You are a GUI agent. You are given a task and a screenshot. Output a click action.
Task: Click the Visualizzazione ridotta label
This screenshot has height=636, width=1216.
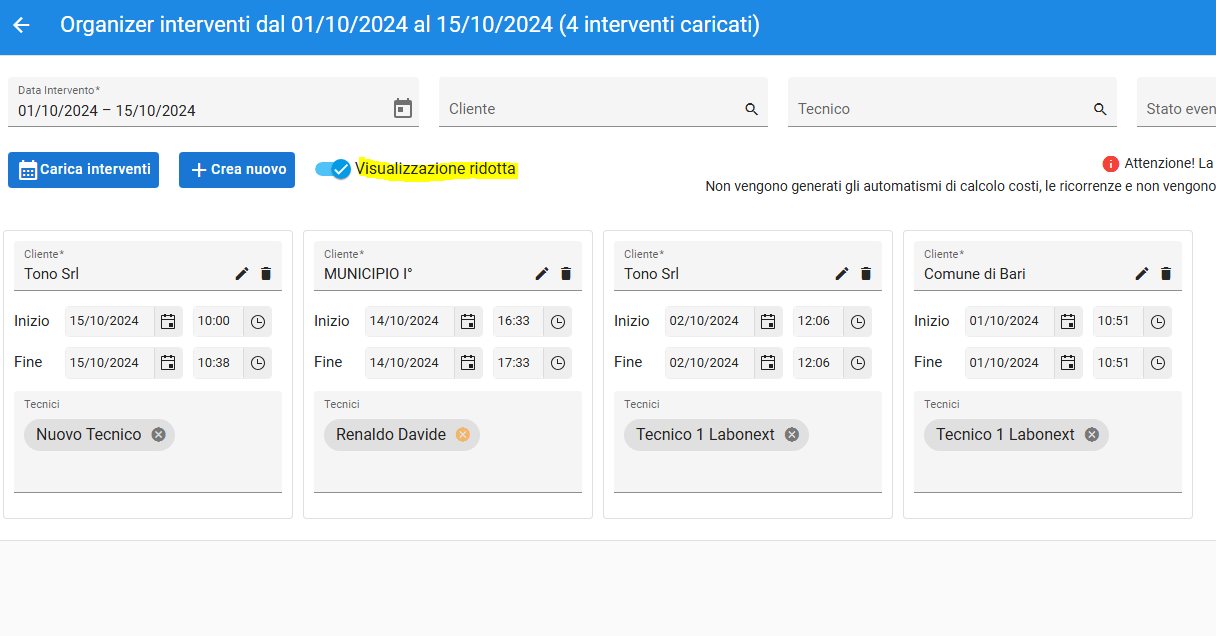(436, 169)
